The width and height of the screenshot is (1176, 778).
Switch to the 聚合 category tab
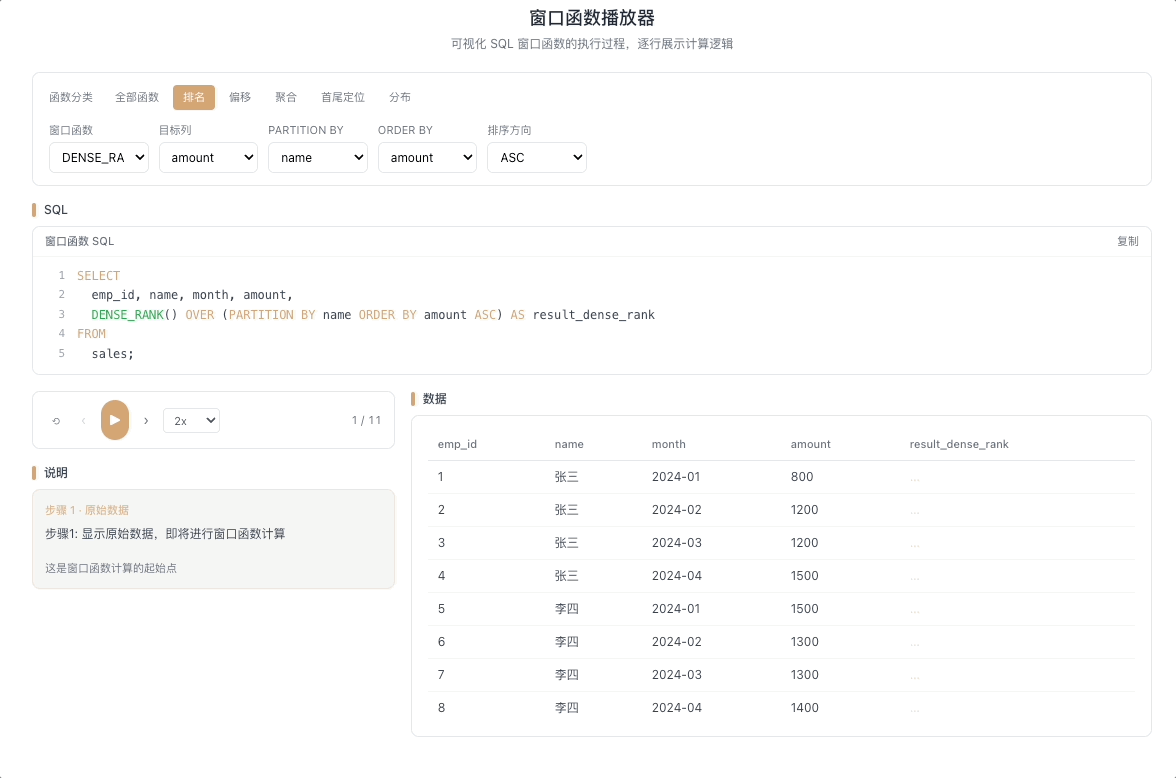click(286, 98)
